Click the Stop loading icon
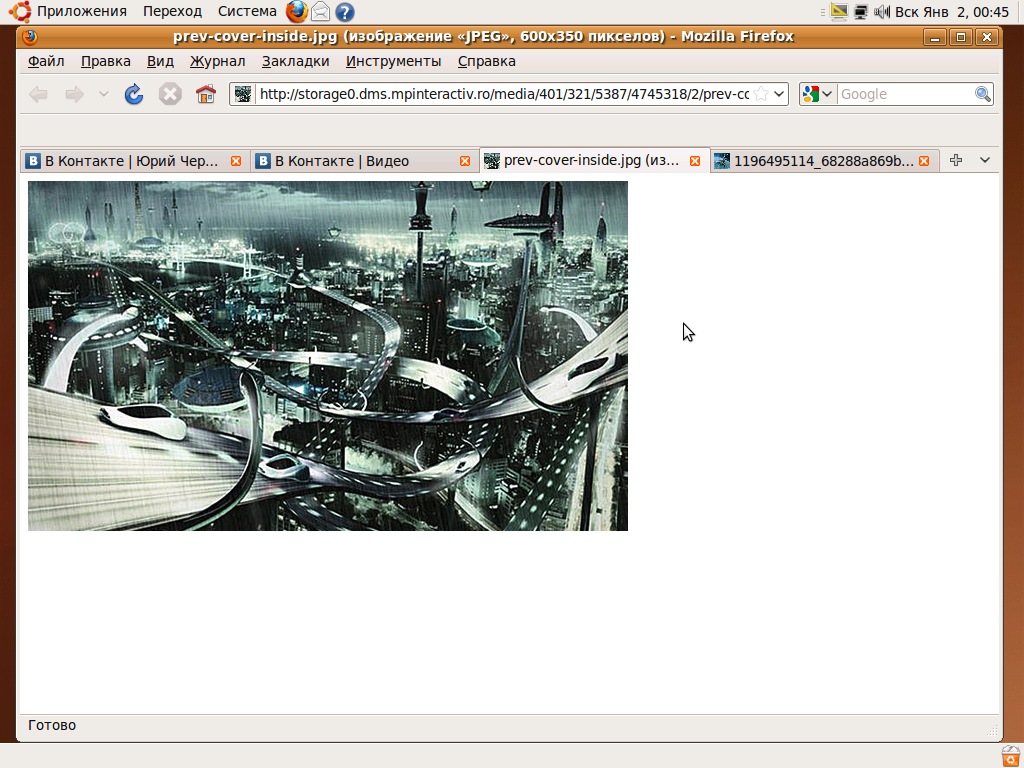This screenshot has height=768, width=1024. click(x=170, y=94)
